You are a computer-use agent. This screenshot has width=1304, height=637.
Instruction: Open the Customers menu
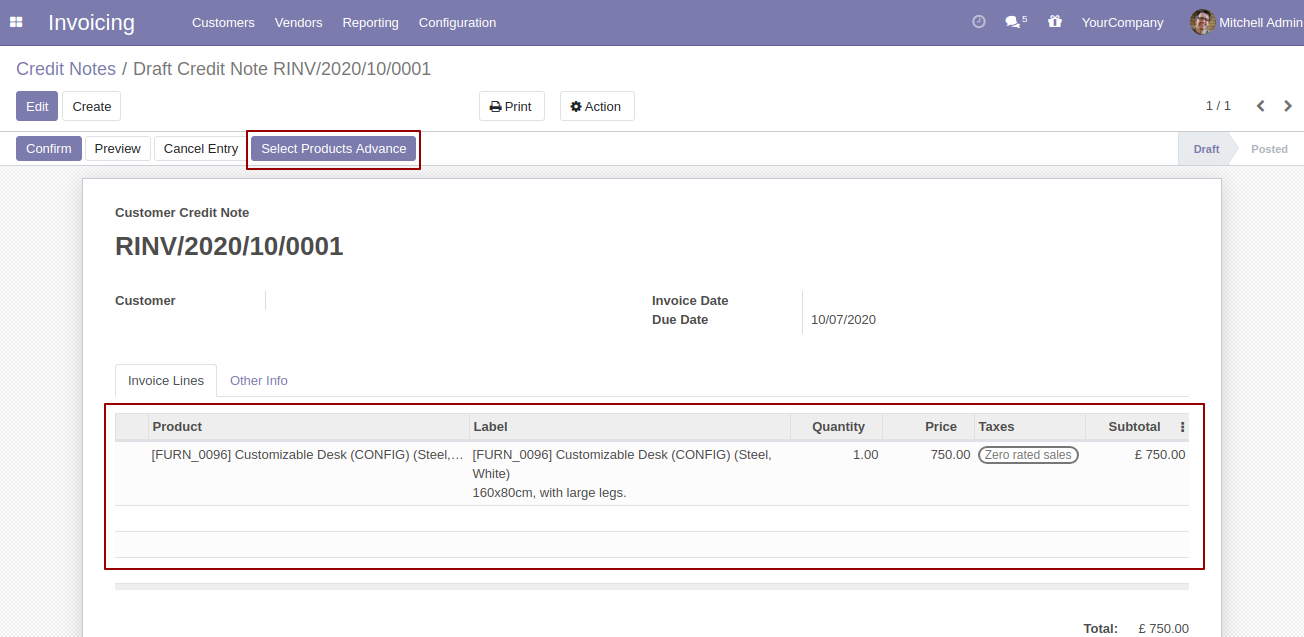223,22
